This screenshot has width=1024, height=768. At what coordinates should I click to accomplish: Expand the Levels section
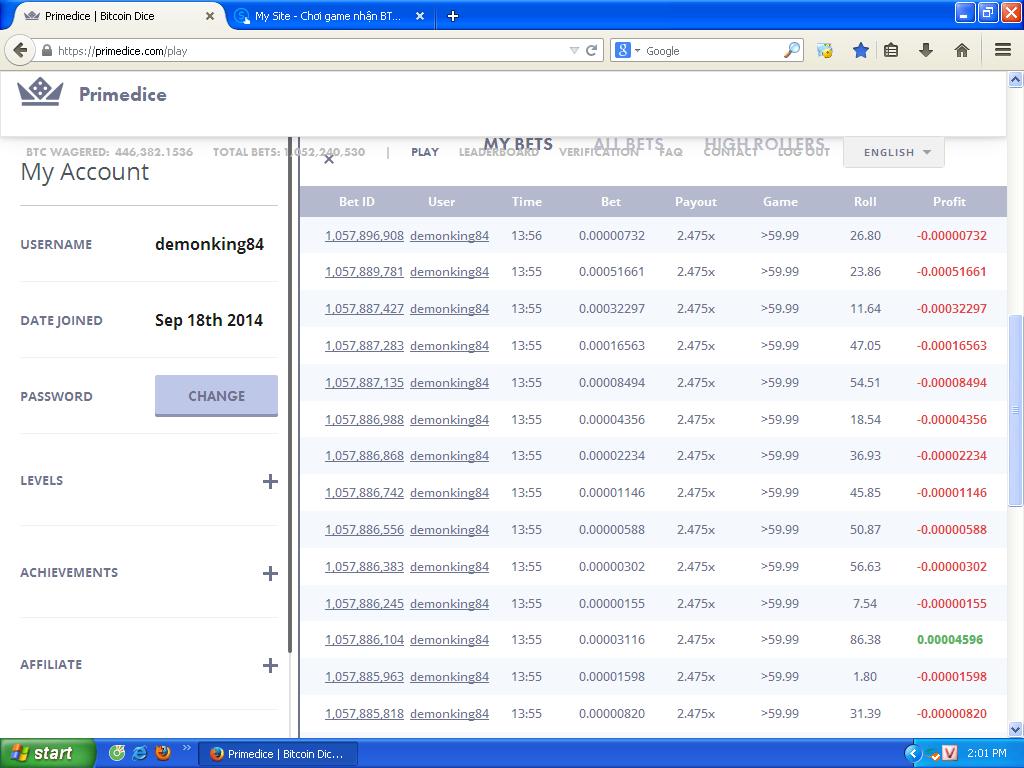[269, 481]
